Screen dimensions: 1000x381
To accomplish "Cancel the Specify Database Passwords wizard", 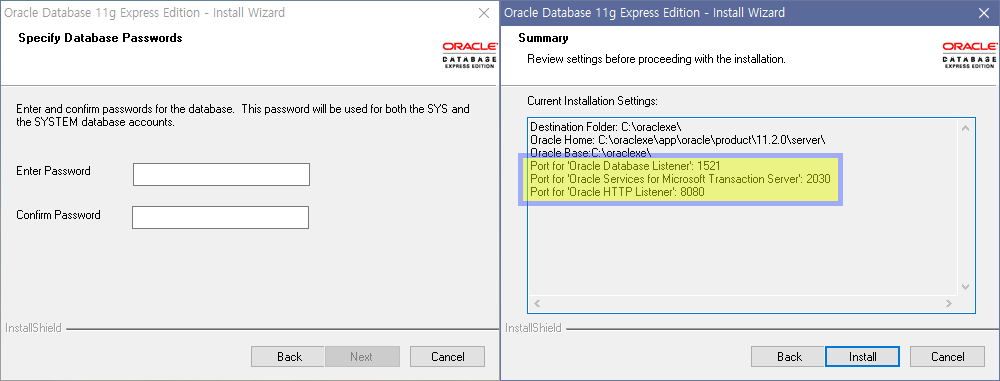I will [447, 357].
